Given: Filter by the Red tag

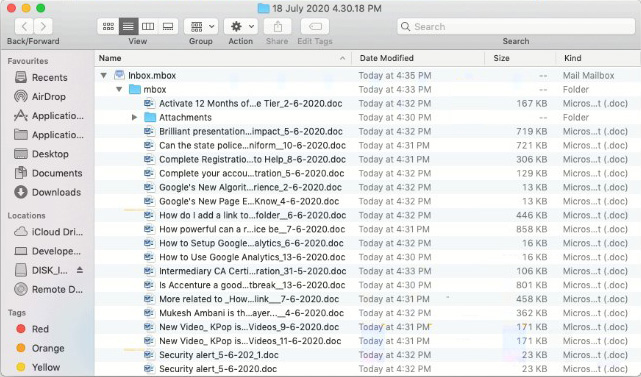Looking at the screenshot, I should coord(33,329).
